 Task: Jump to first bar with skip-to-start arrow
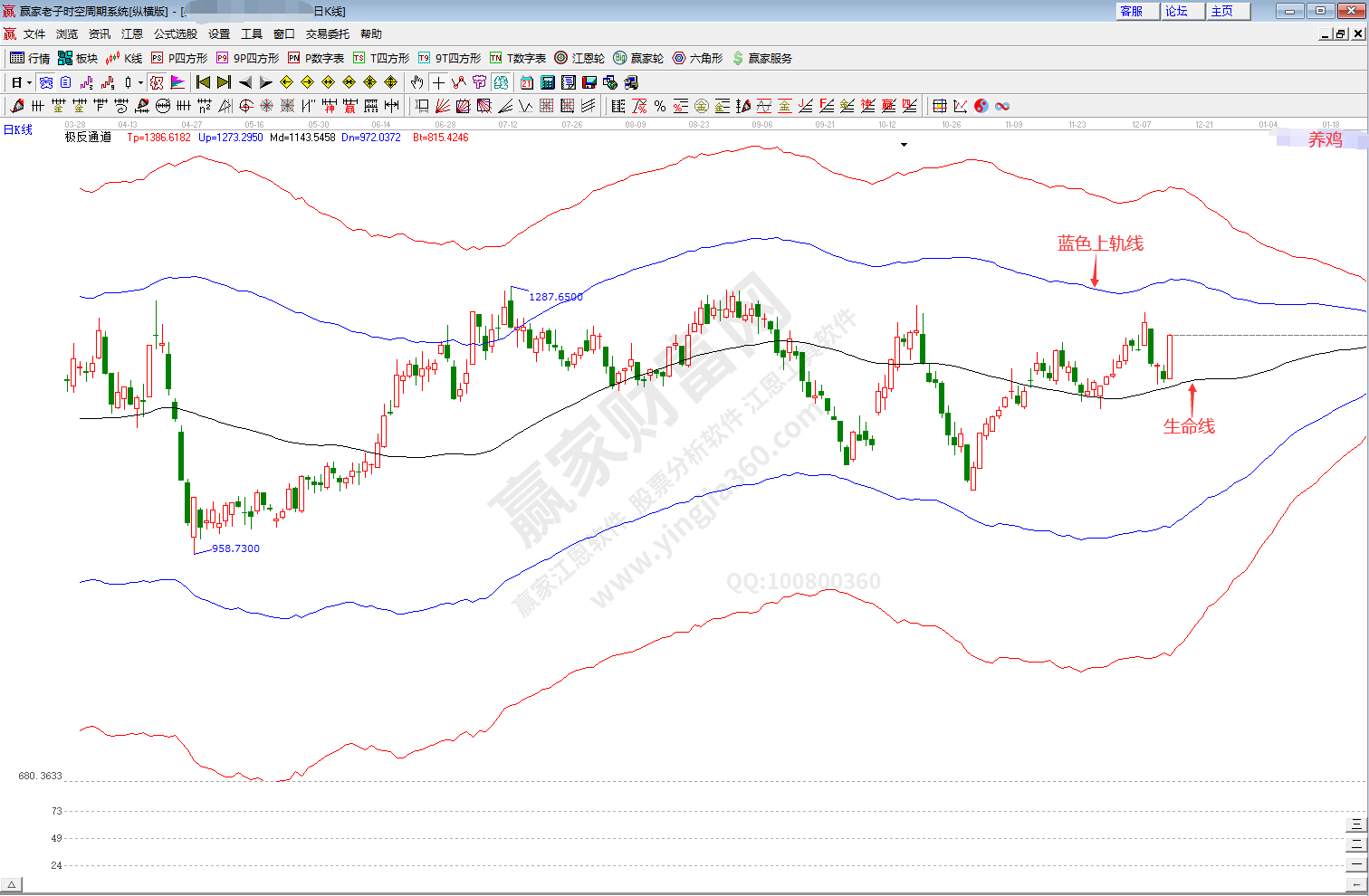[204, 82]
